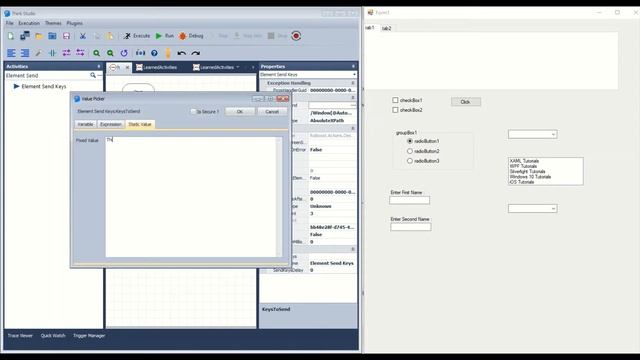Pin the Activities panel
Image resolution: width=640 pixels, height=360 pixels.
[99, 66]
